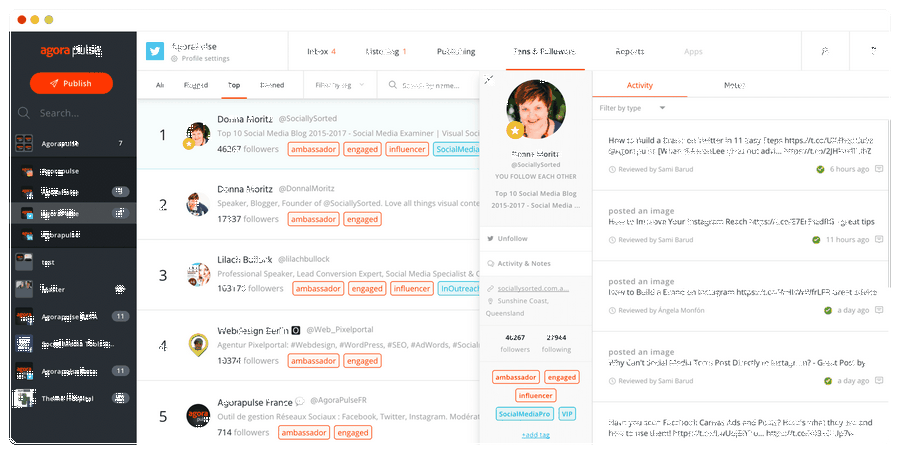This screenshot has height=454, width=900.
Task: Go to the Publishing tab
Action: tap(456, 51)
